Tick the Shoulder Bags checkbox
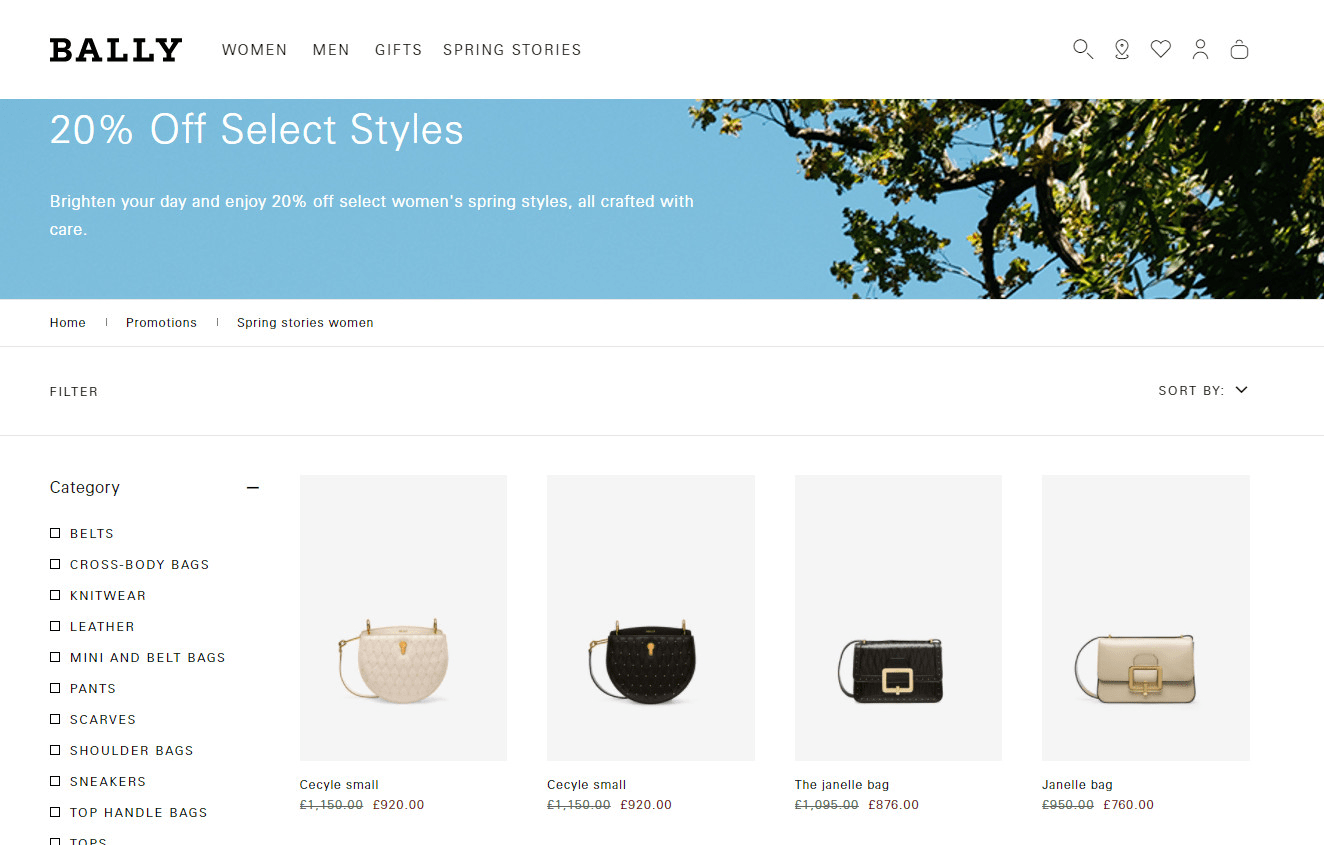Screen dimensions: 1324x845 pyautogui.click(x=55, y=750)
